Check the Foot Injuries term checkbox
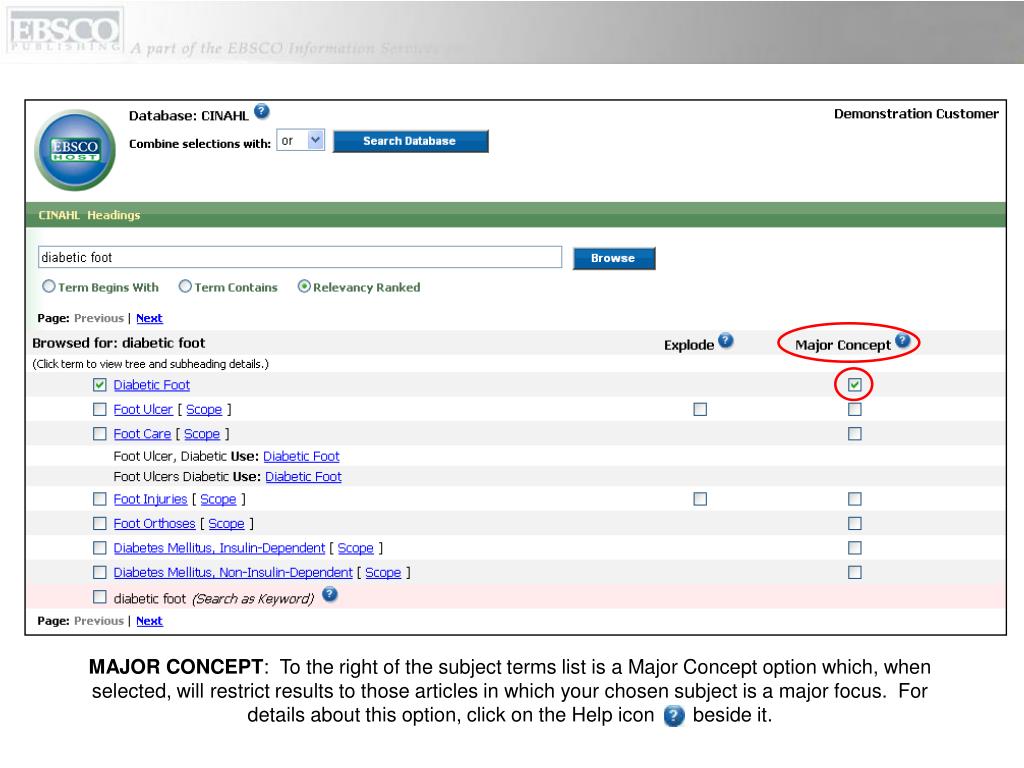This screenshot has height=768, width=1024. [x=99, y=499]
